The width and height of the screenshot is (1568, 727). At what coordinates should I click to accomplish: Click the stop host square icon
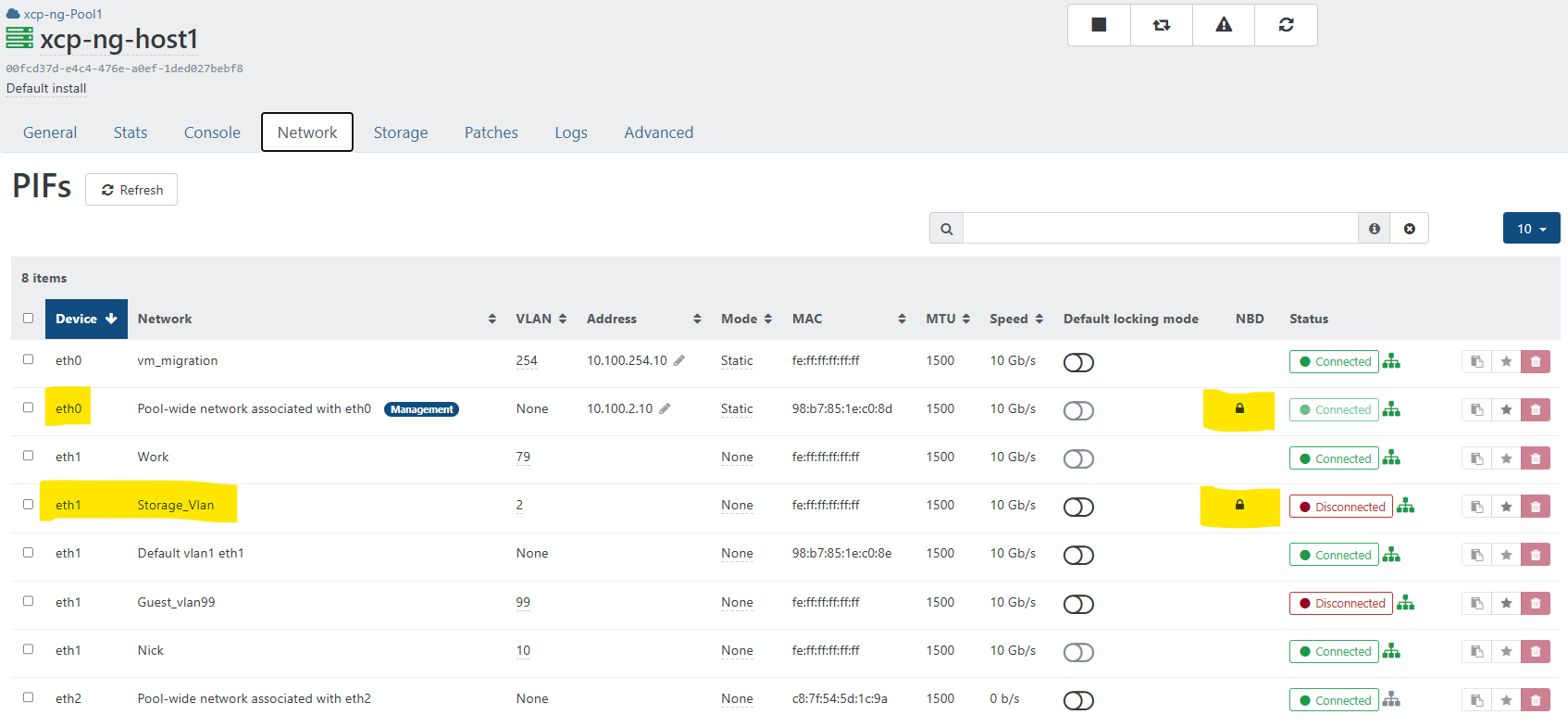1099,25
